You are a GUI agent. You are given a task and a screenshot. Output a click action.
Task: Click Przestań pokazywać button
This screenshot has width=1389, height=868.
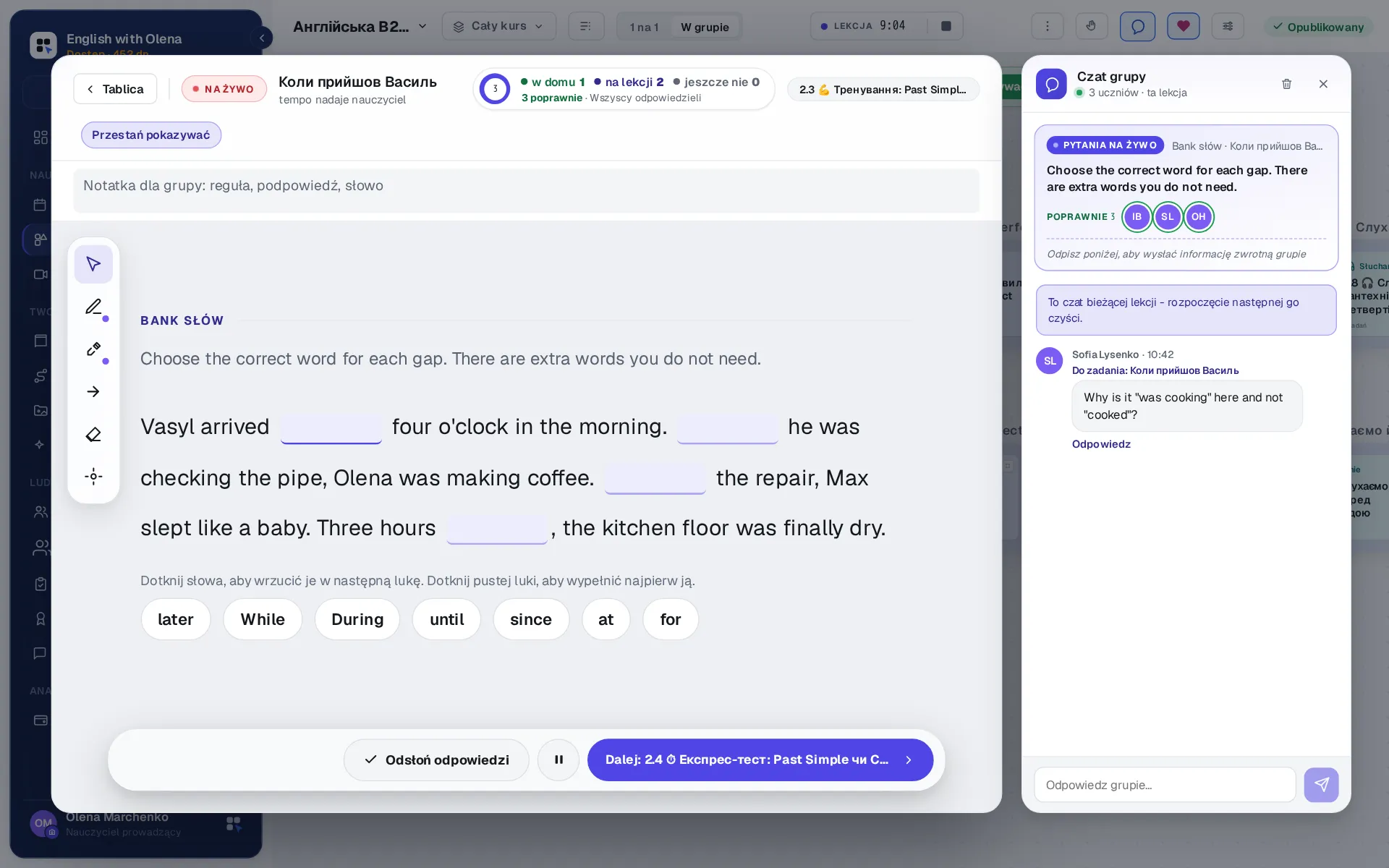[150, 135]
